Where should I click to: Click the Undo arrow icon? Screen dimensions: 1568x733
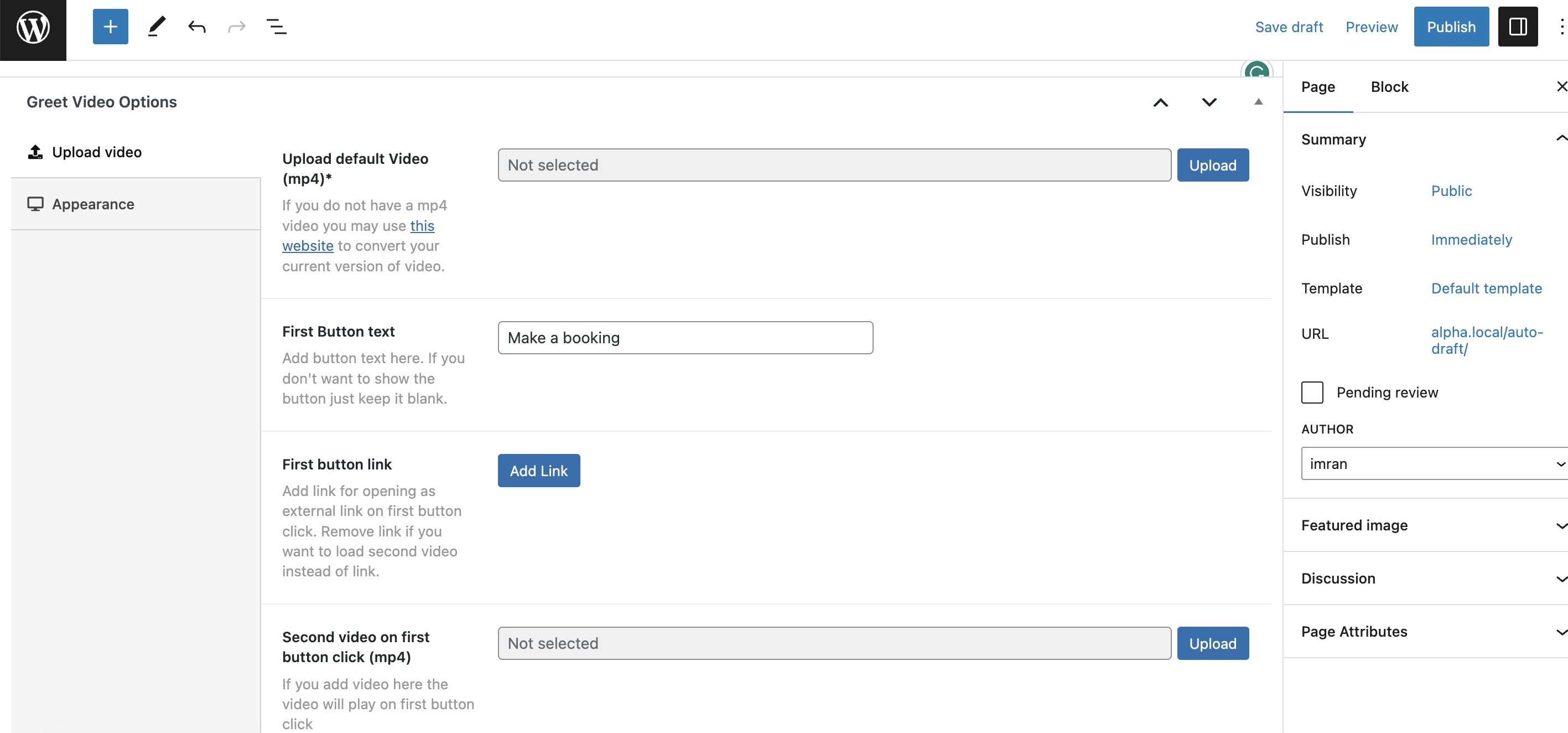196,27
